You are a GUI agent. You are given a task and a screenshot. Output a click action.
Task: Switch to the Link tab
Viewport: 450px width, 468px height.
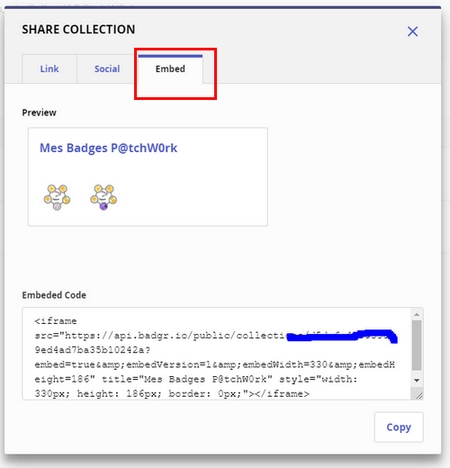pyautogui.click(x=49, y=69)
